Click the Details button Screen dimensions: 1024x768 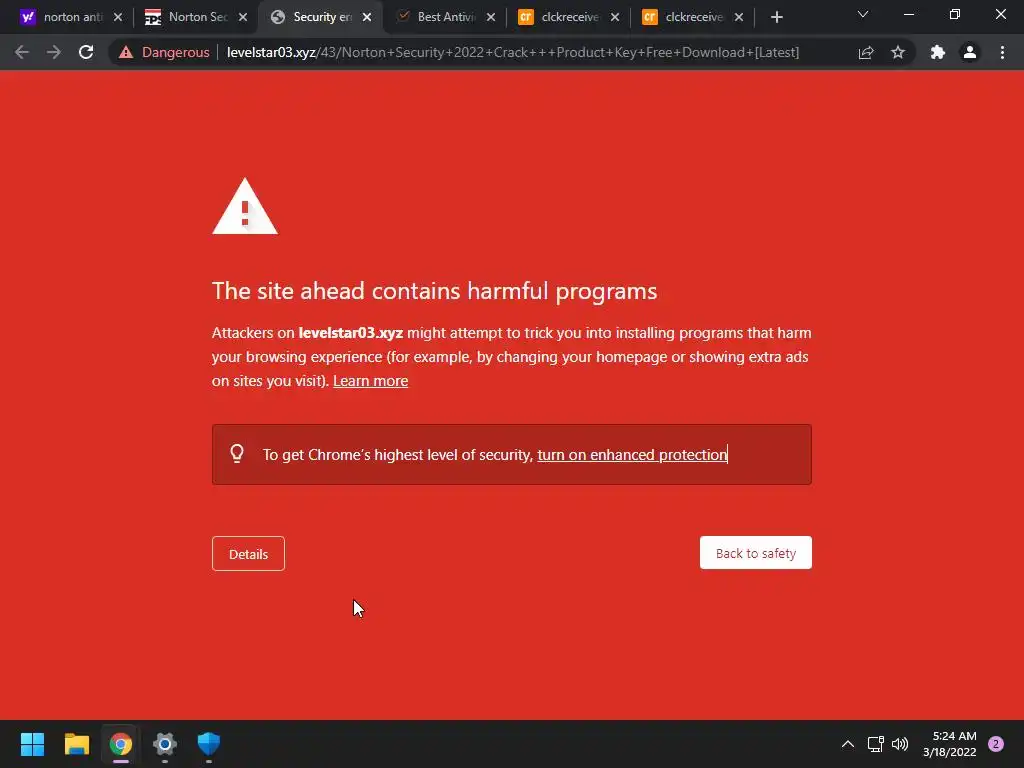click(248, 554)
